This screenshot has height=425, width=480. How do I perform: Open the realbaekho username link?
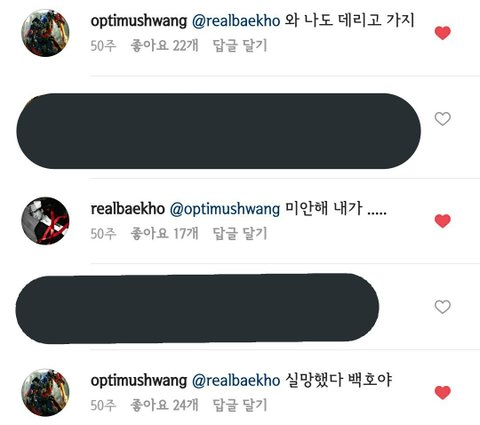point(128,209)
